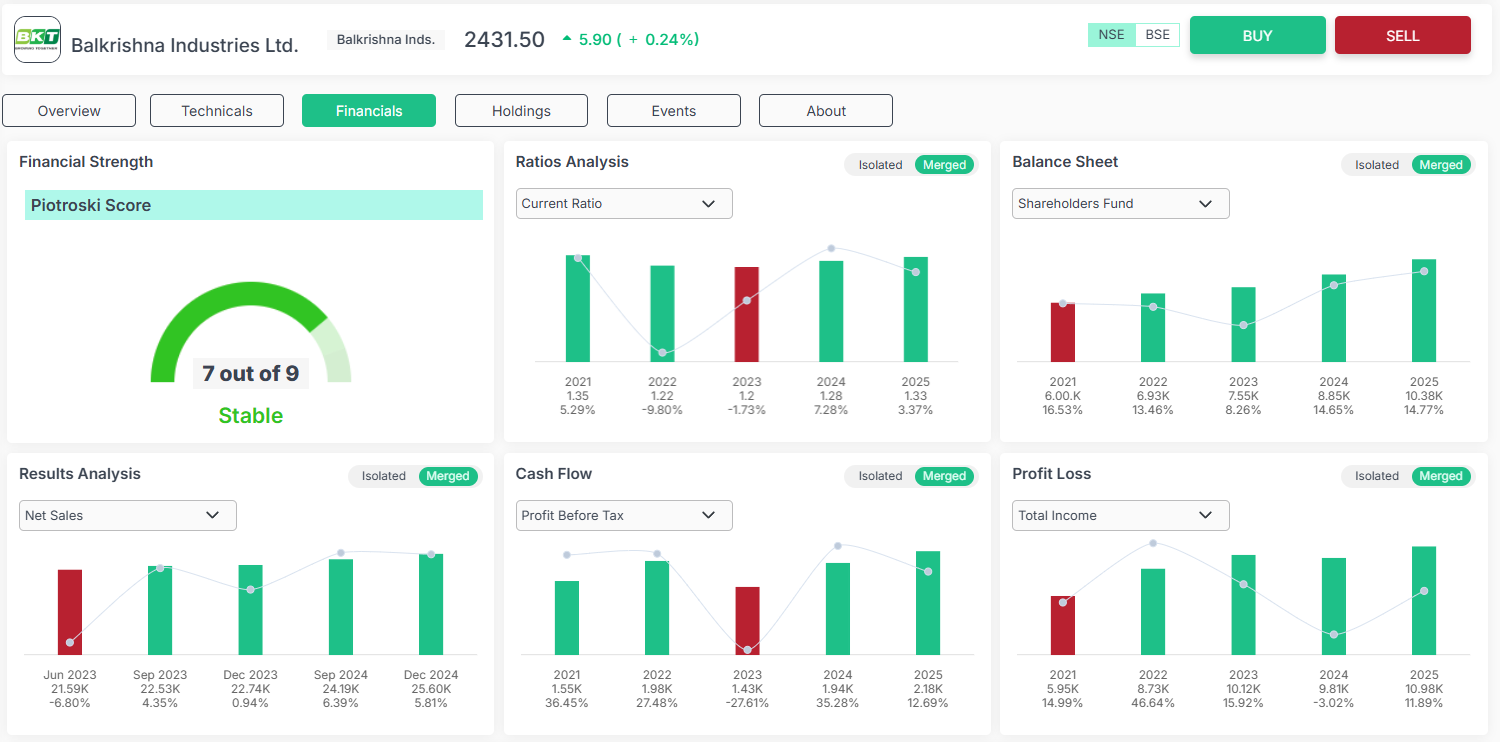Click the Dec 2024 Net Sales bar
This screenshot has width=1500, height=742.
point(431,604)
